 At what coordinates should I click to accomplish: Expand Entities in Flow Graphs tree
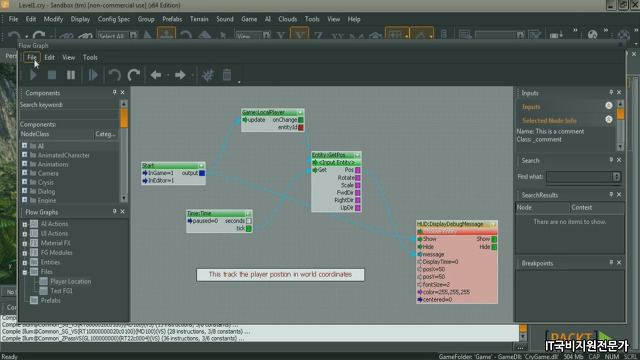[24, 262]
